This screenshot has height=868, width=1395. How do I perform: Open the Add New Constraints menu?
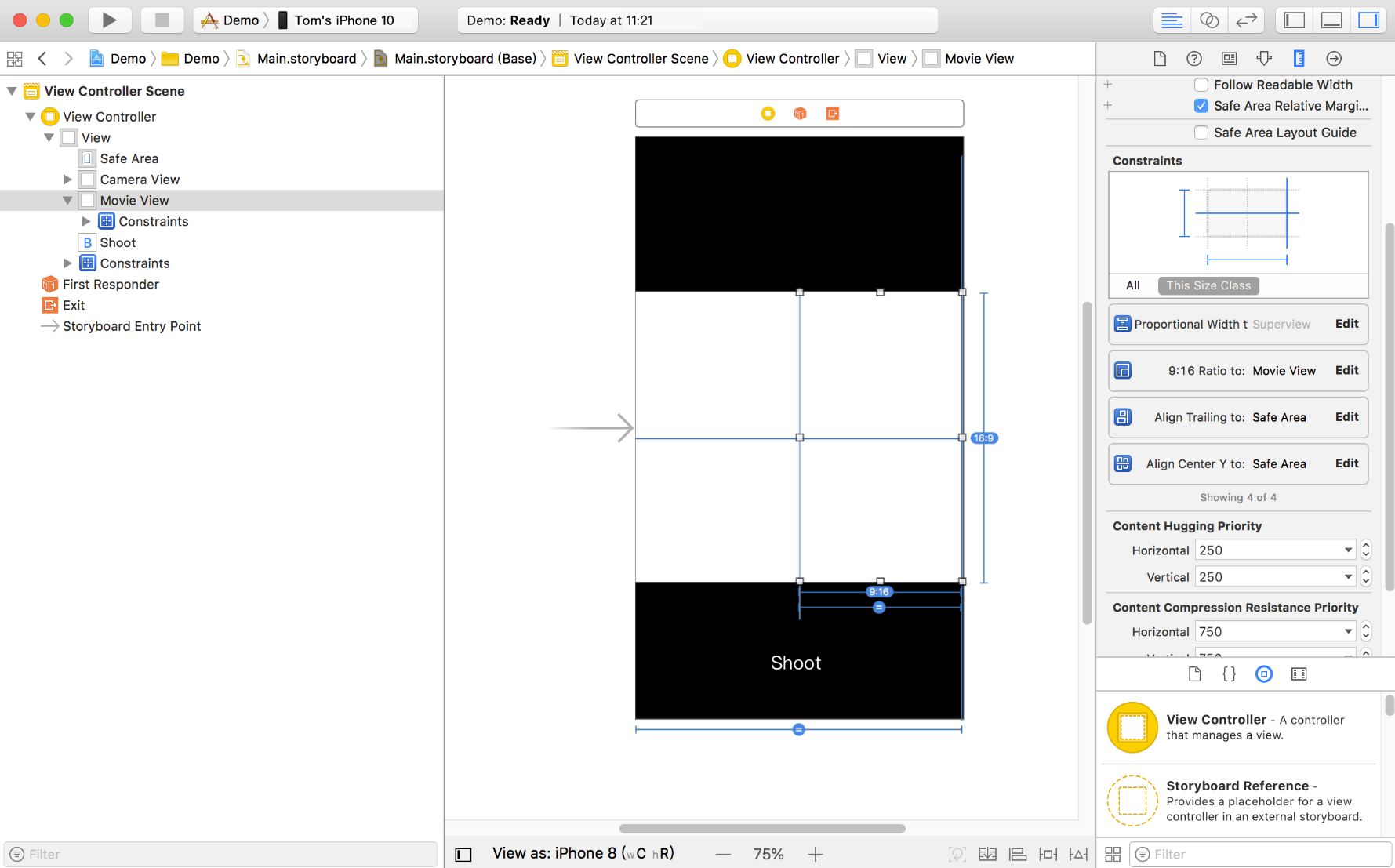pyautogui.click(x=1048, y=854)
